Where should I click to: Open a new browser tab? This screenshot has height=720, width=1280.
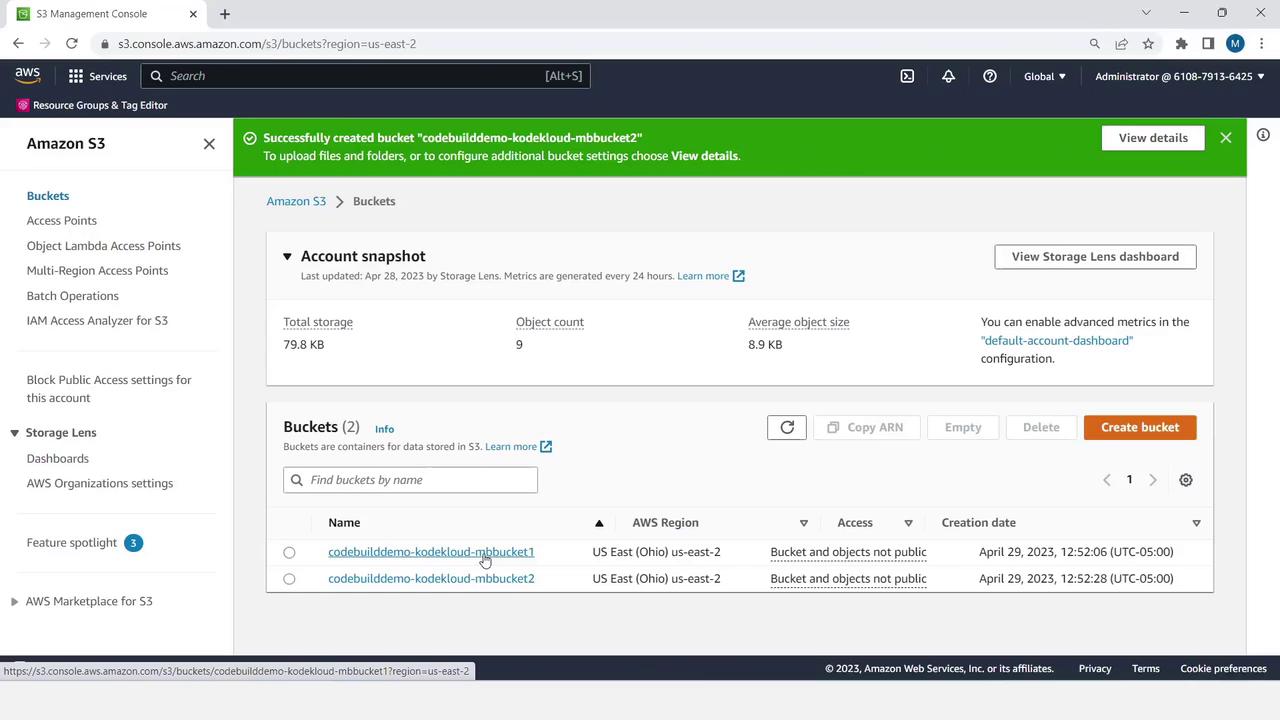[225, 14]
